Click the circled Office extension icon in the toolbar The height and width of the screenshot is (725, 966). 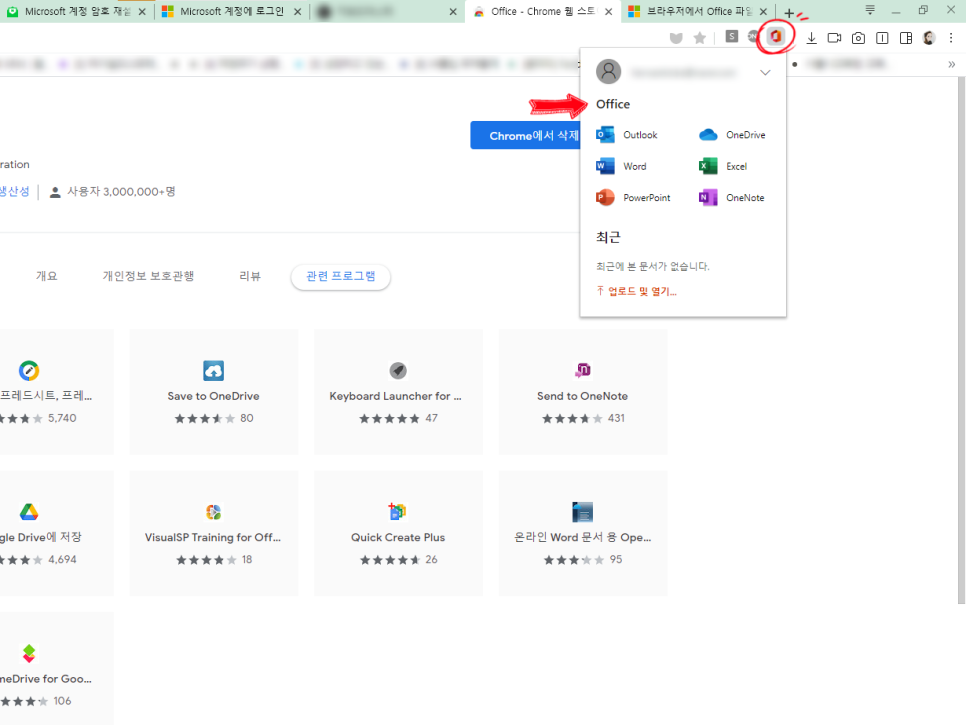point(777,36)
